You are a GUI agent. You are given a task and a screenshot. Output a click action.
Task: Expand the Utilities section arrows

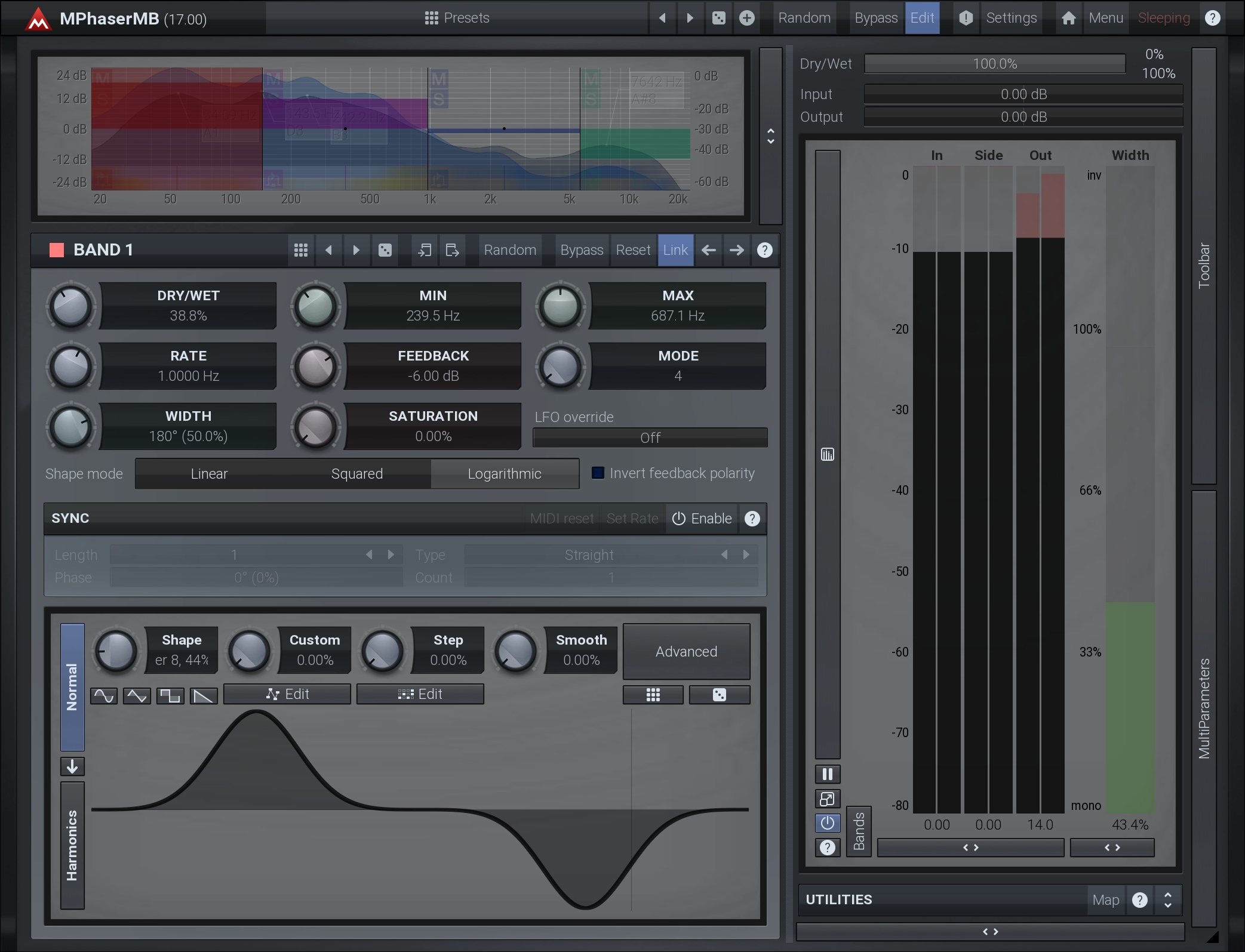(1167, 899)
